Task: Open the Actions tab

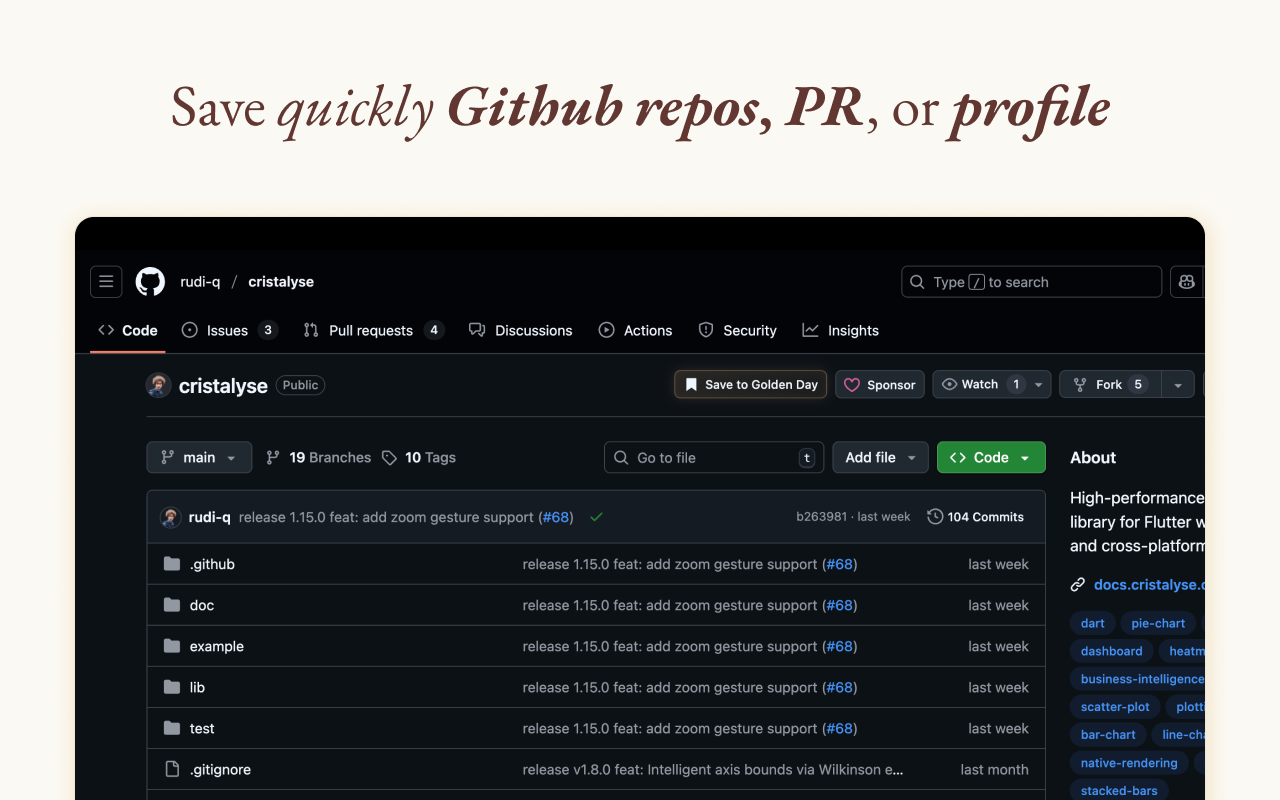Action: pos(635,330)
